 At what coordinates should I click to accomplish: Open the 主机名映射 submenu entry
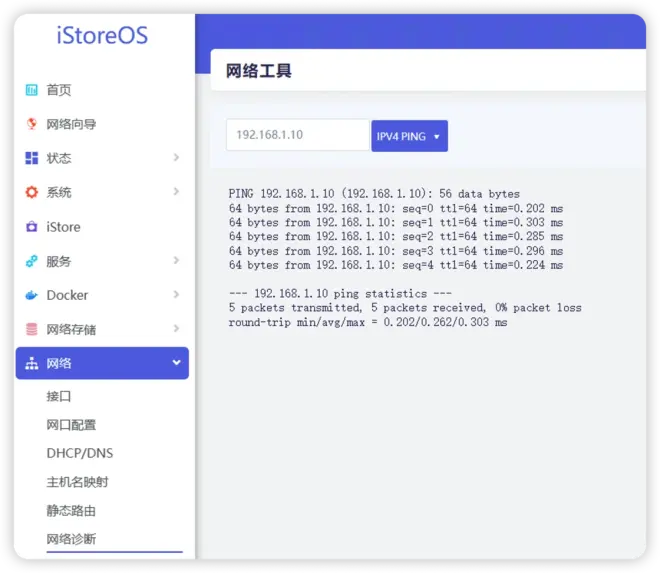point(77,482)
